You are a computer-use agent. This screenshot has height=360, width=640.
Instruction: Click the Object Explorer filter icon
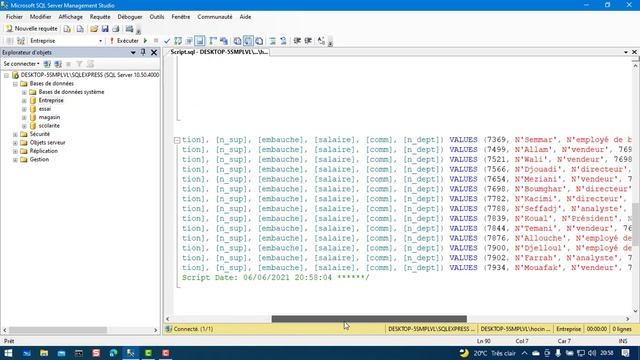tap(80, 64)
